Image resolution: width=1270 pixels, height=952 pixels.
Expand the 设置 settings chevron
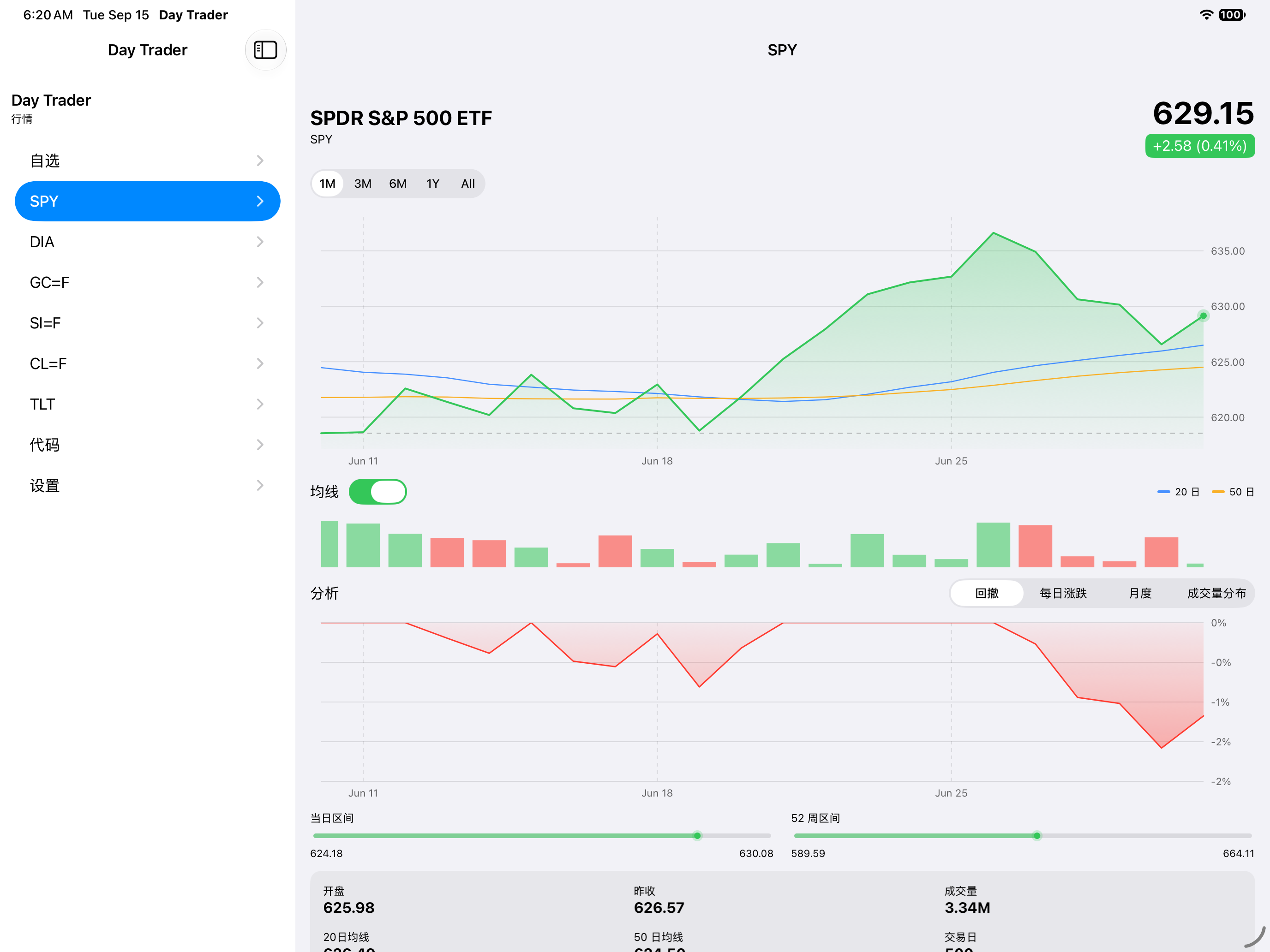click(x=260, y=486)
